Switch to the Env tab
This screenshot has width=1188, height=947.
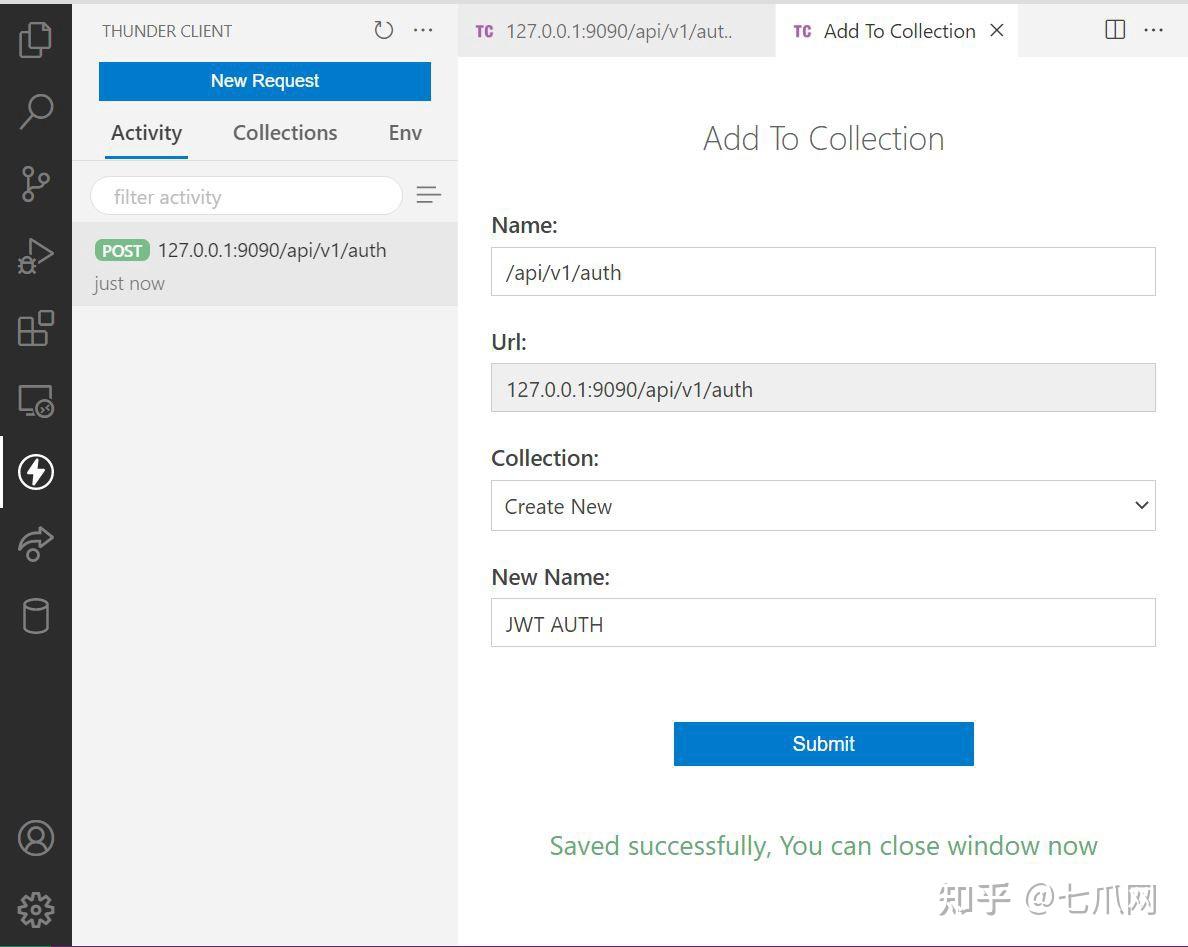pos(405,133)
